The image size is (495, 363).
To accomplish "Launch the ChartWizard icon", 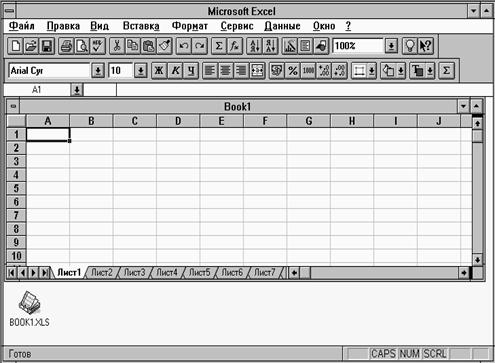I will (x=289, y=46).
